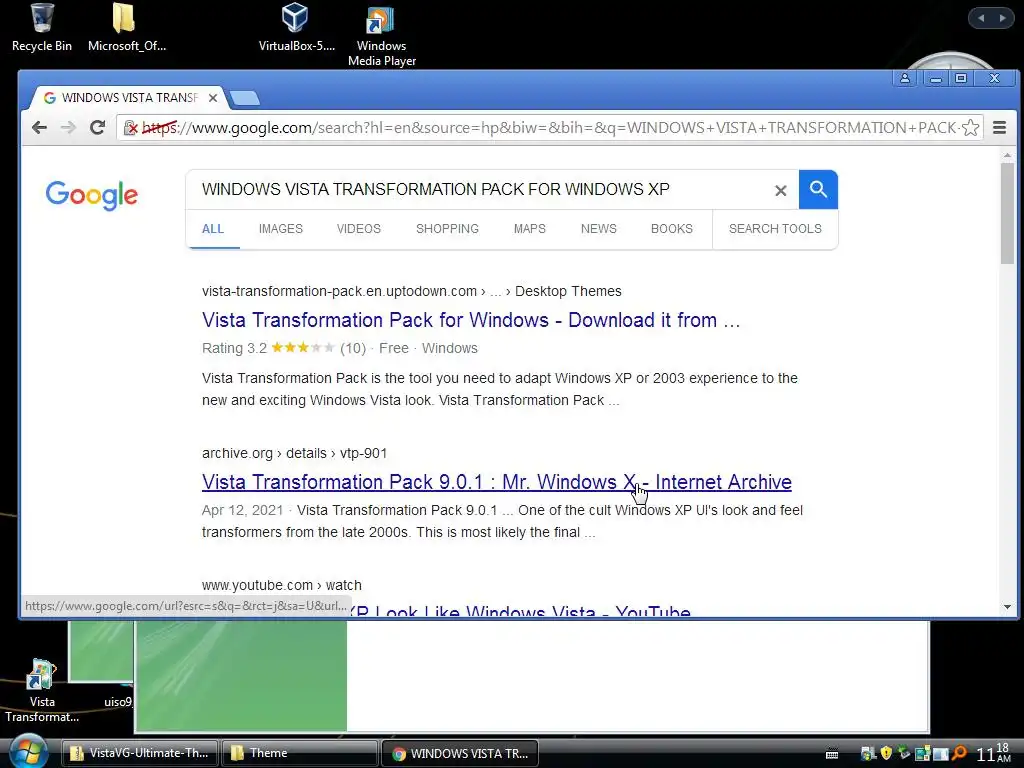Screen dimensions: 1024x768
Task: Switch to the SHOPPING search tab
Action: pos(447,229)
